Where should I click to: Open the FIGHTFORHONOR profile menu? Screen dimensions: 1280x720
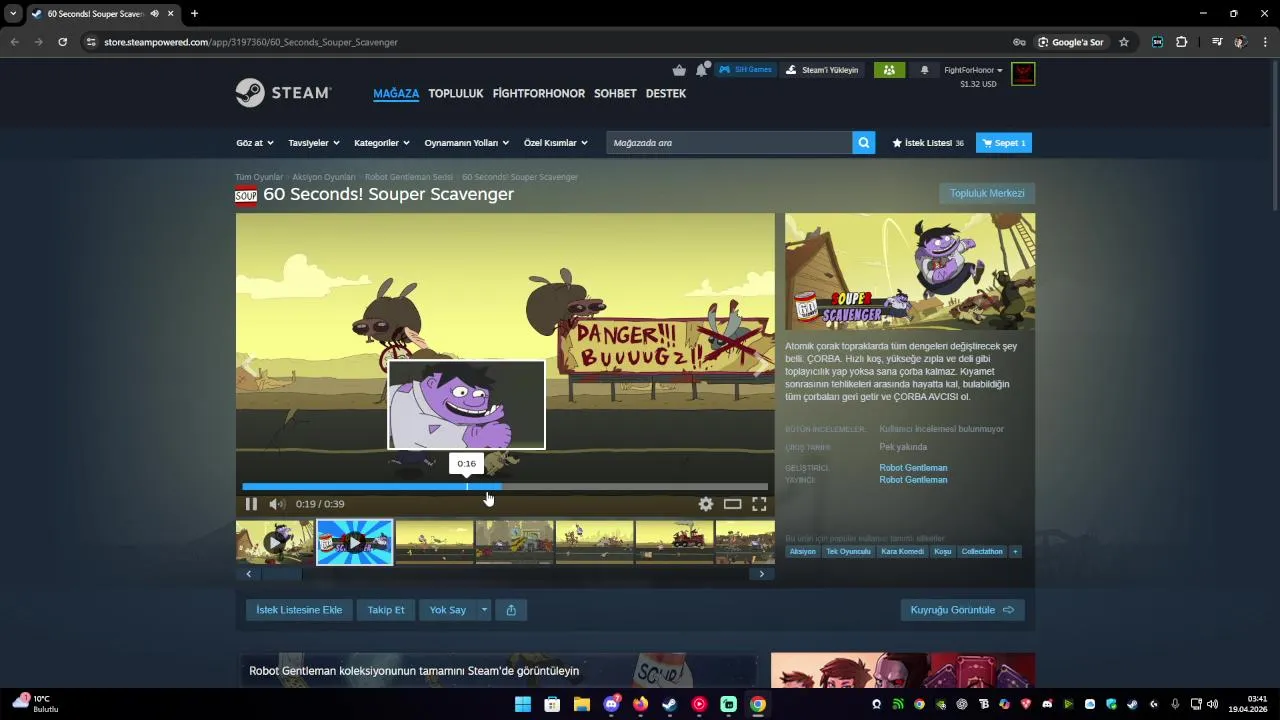pos(539,93)
